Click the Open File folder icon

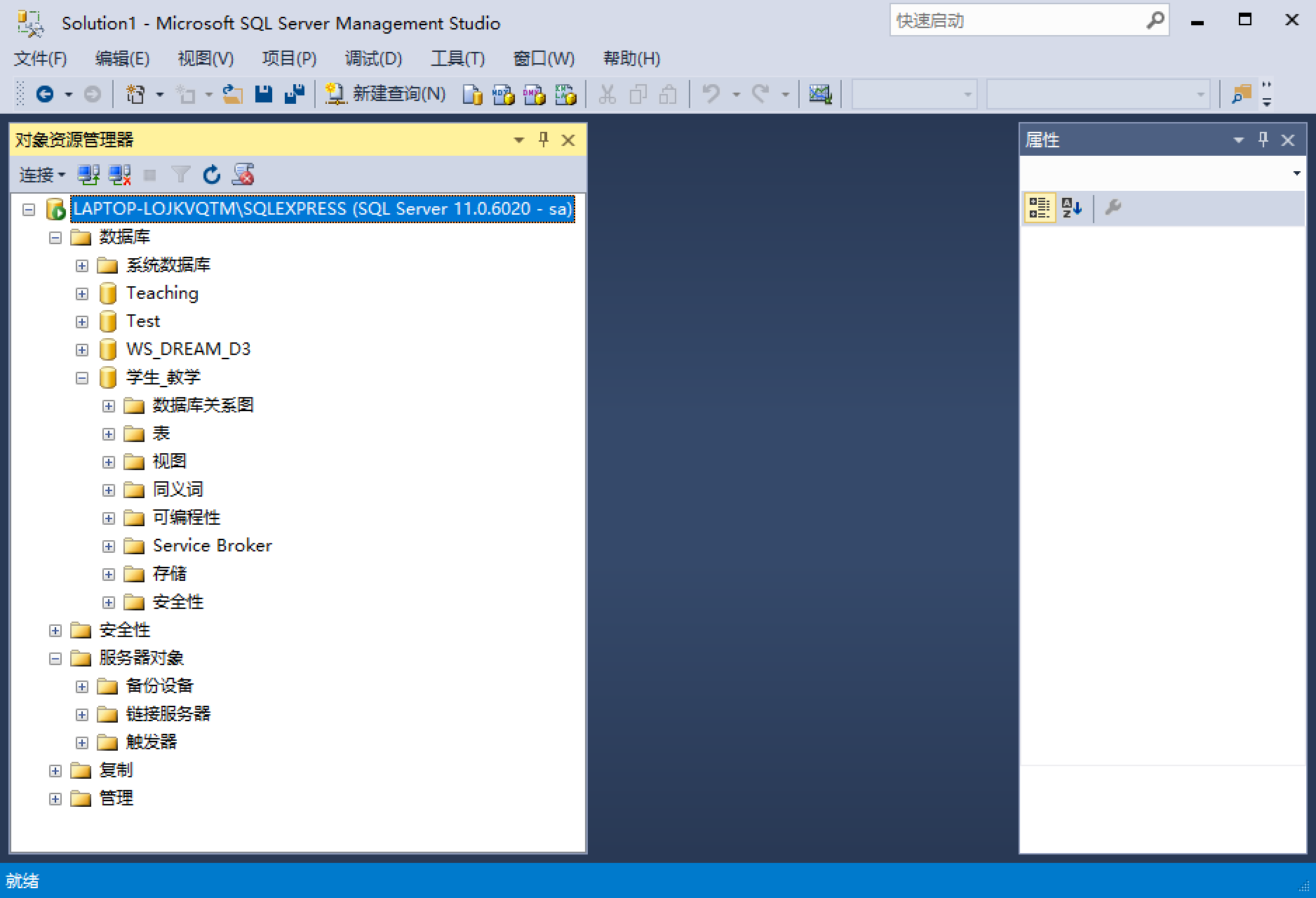(233, 94)
